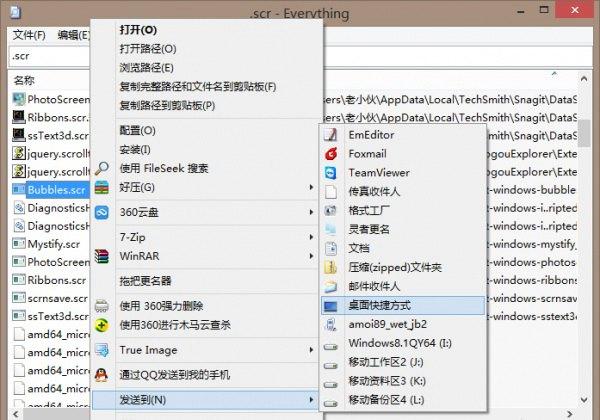This screenshot has height=420, width=600.
Task: Click the Bubbles.scr file icon
Action: (18, 189)
